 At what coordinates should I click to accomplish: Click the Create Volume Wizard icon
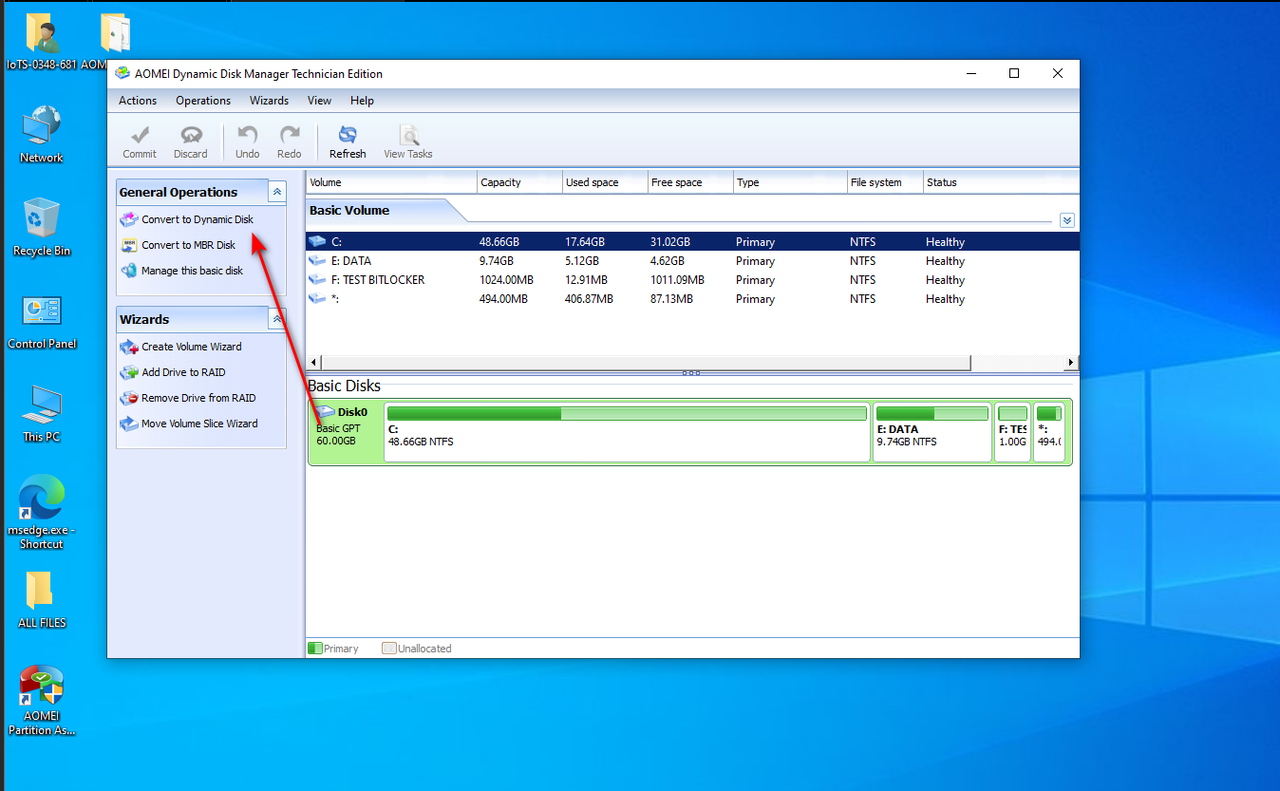point(128,347)
